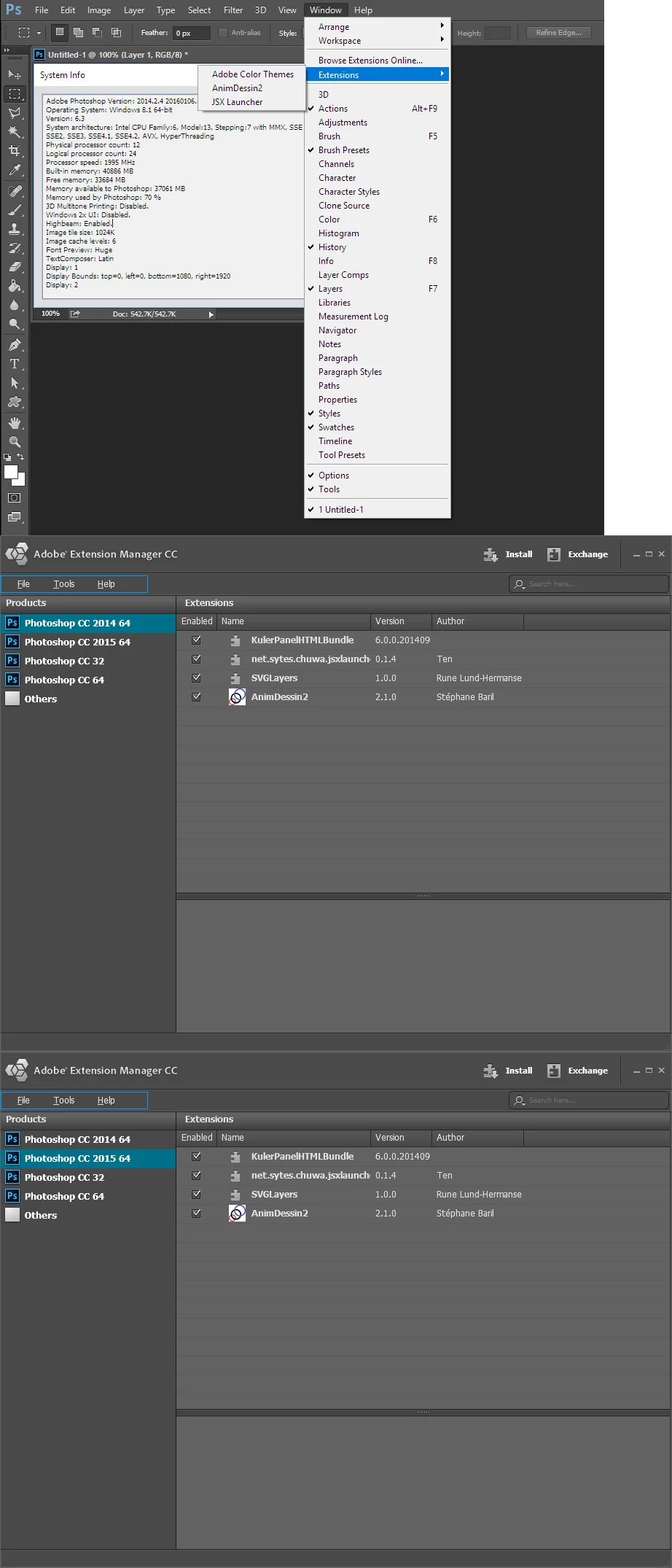Screen dimensions: 672x1568
Task: Select the Eraser tool
Action: point(15,267)
